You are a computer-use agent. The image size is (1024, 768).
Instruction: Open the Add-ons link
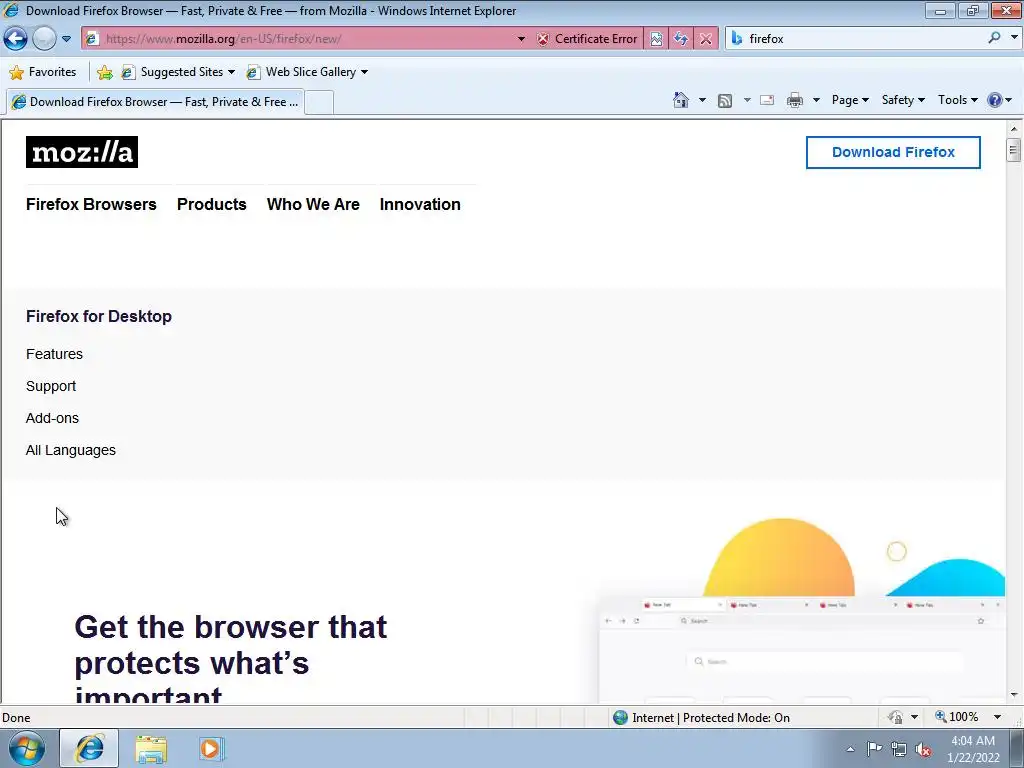(x=52, y=418)
